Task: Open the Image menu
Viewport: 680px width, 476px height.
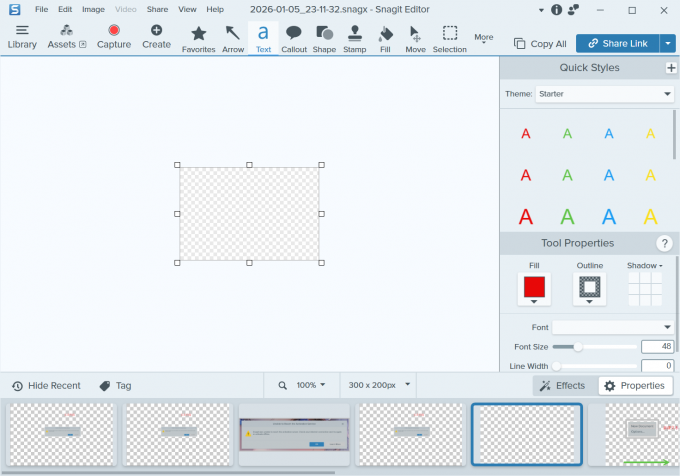Action: [x=93, y=9]
